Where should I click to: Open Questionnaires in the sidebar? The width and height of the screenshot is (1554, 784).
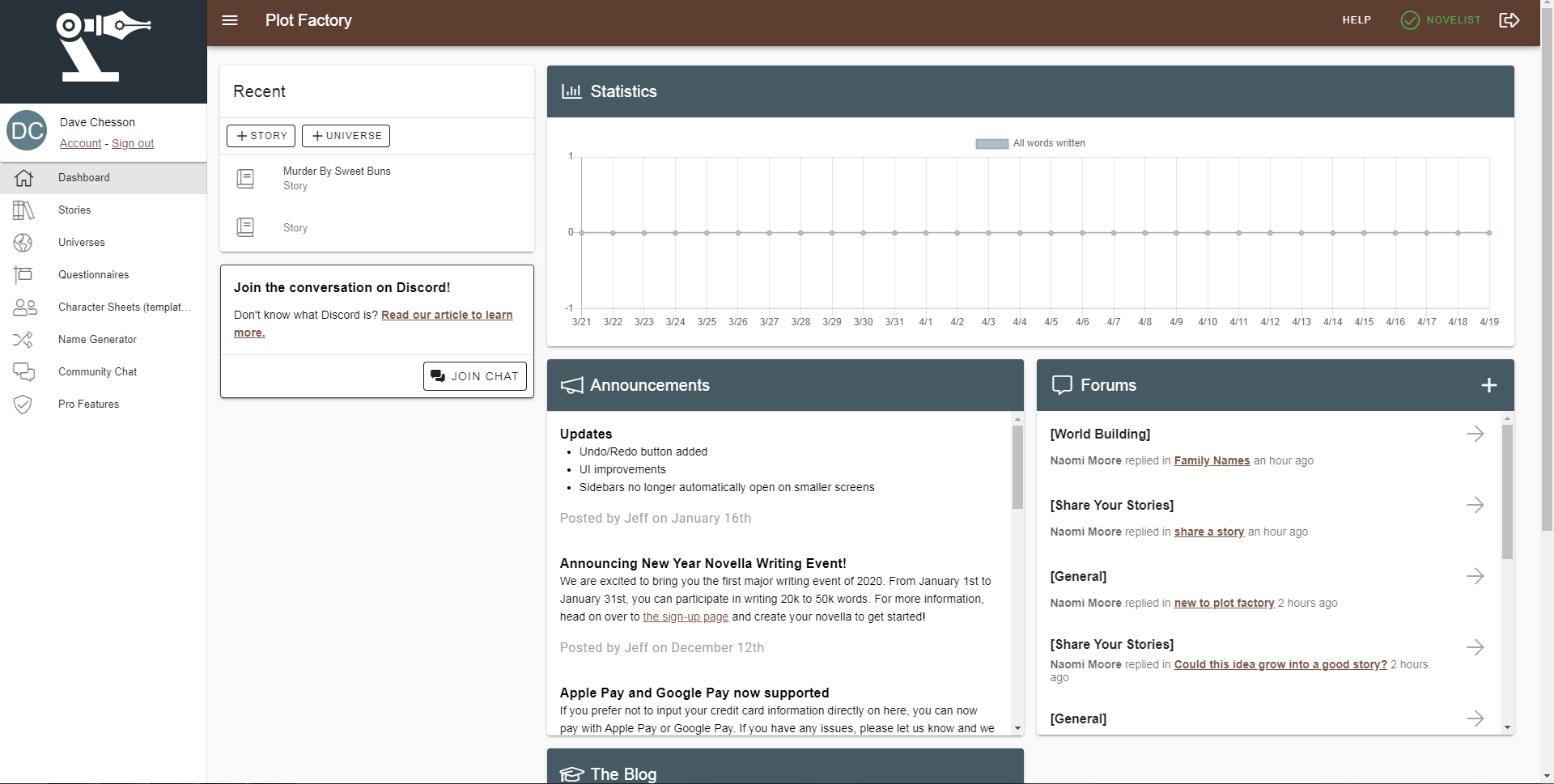click(93, 275)
